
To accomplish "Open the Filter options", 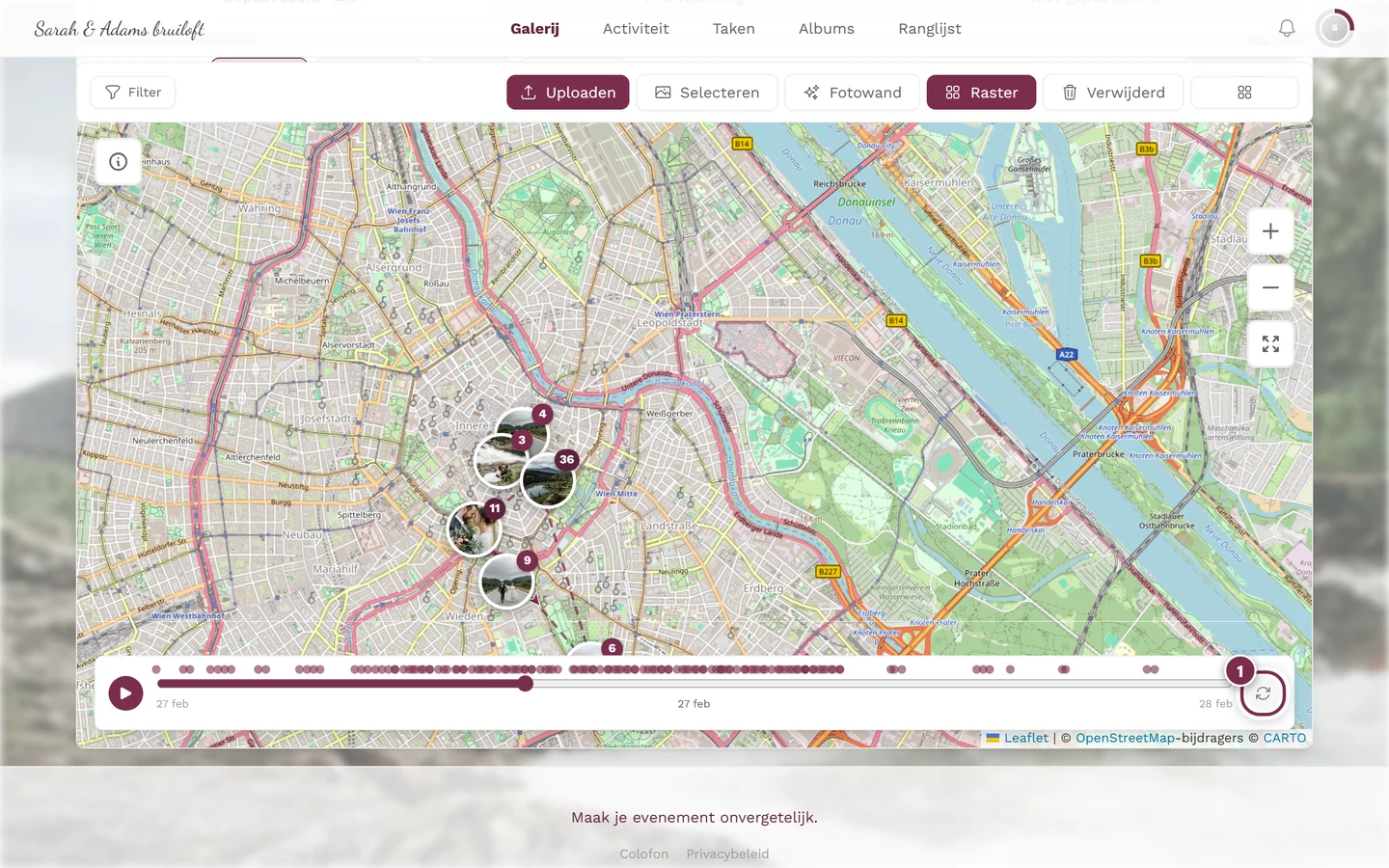I will click(133, 93).
